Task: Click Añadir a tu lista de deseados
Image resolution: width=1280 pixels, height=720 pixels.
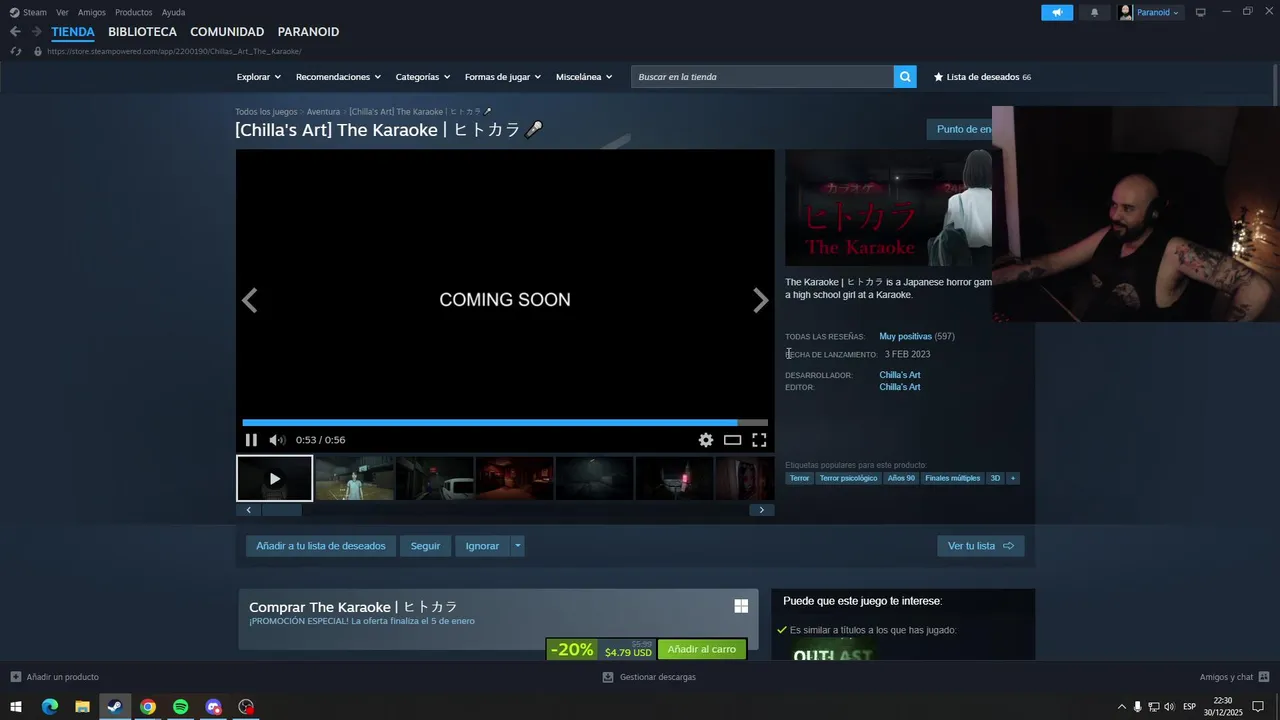Action: (321, 546)
